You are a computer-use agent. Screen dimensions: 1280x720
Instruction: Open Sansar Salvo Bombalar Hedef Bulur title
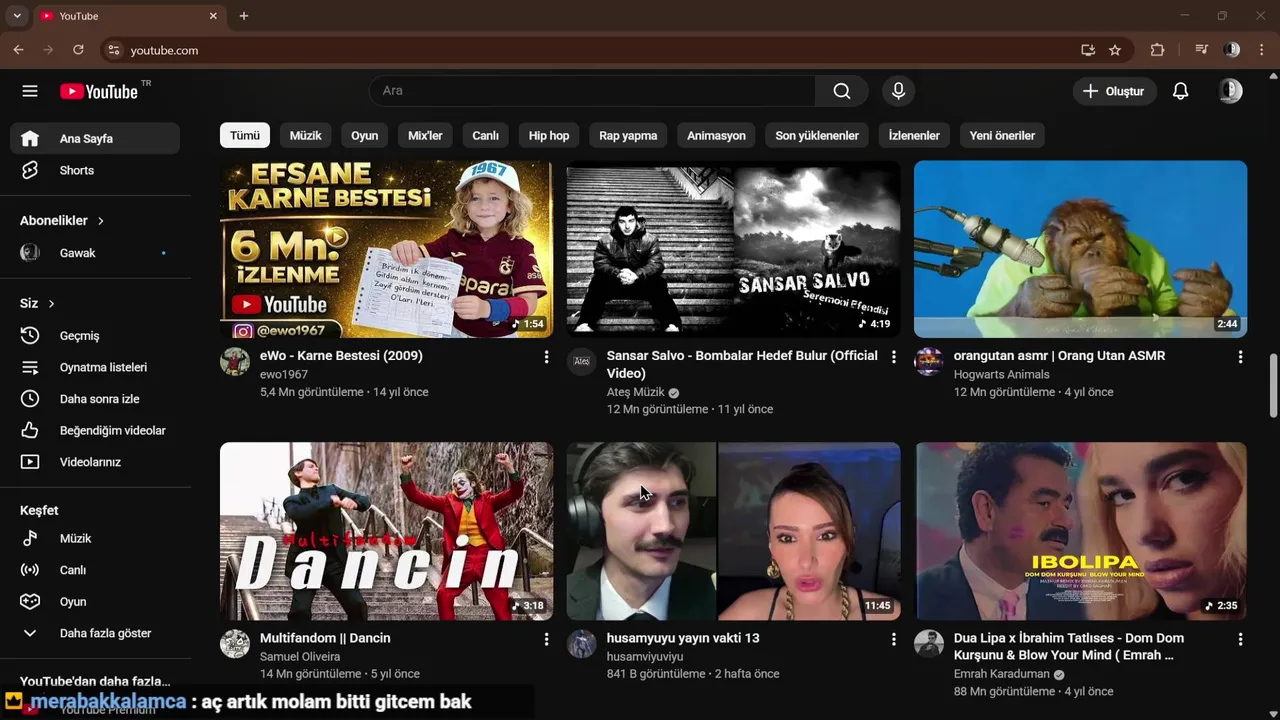(742, 365)
